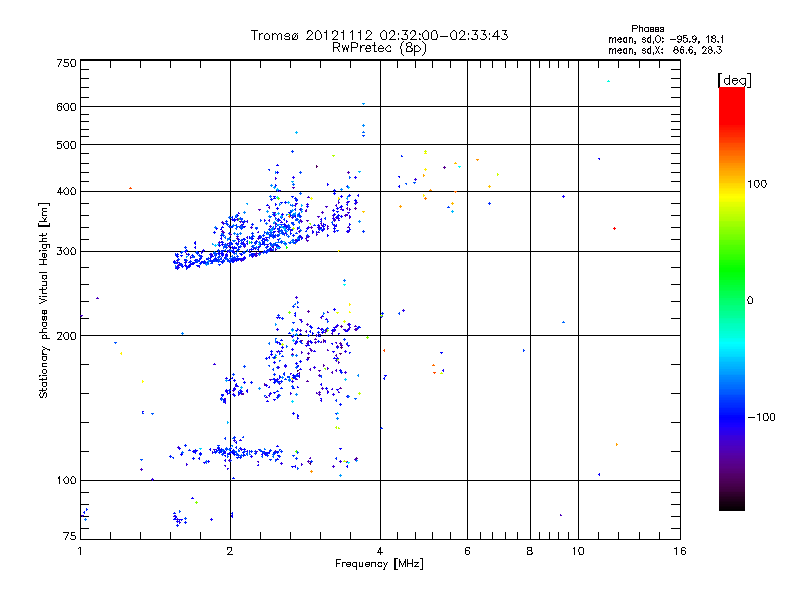Viewport: 800px width, 600px height.
Task: Click the colorbar label "-100"
Action: 762,417
